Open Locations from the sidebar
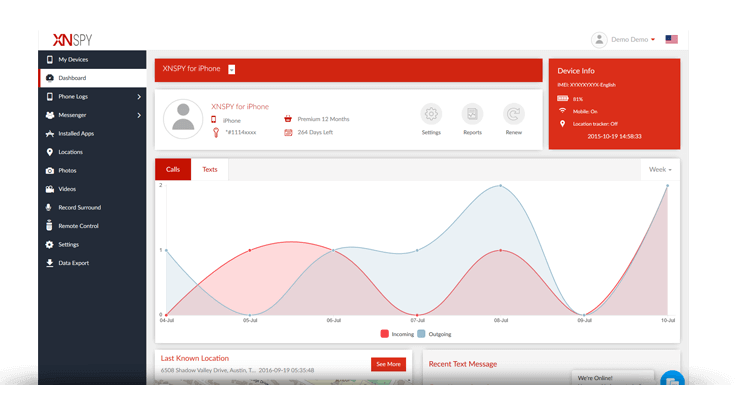735x418 pixels. 92,152
